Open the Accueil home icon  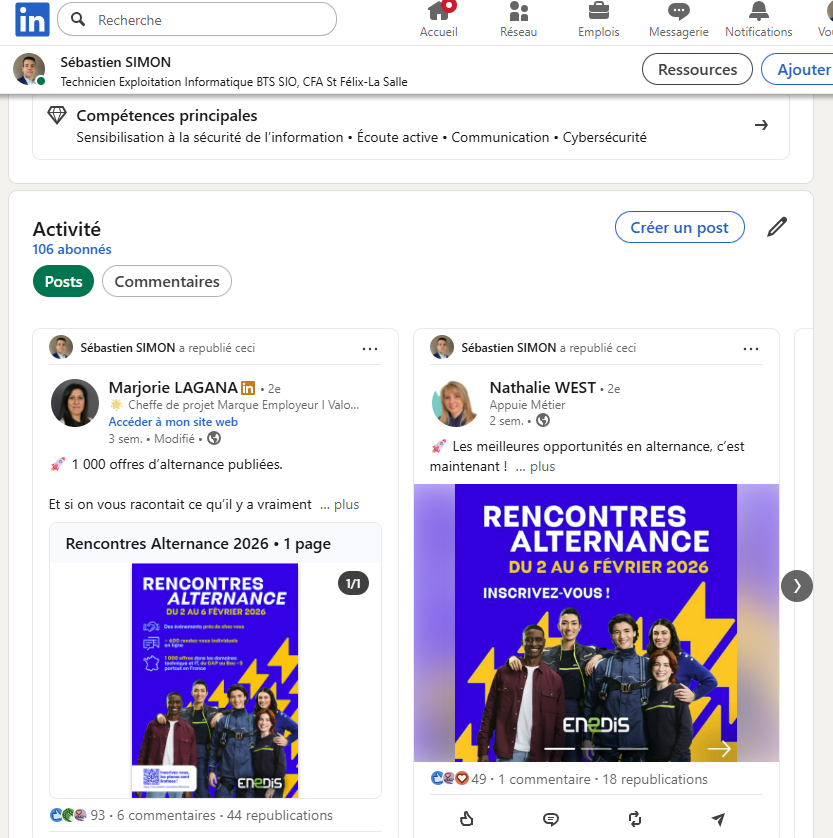(x=438, y=12)
